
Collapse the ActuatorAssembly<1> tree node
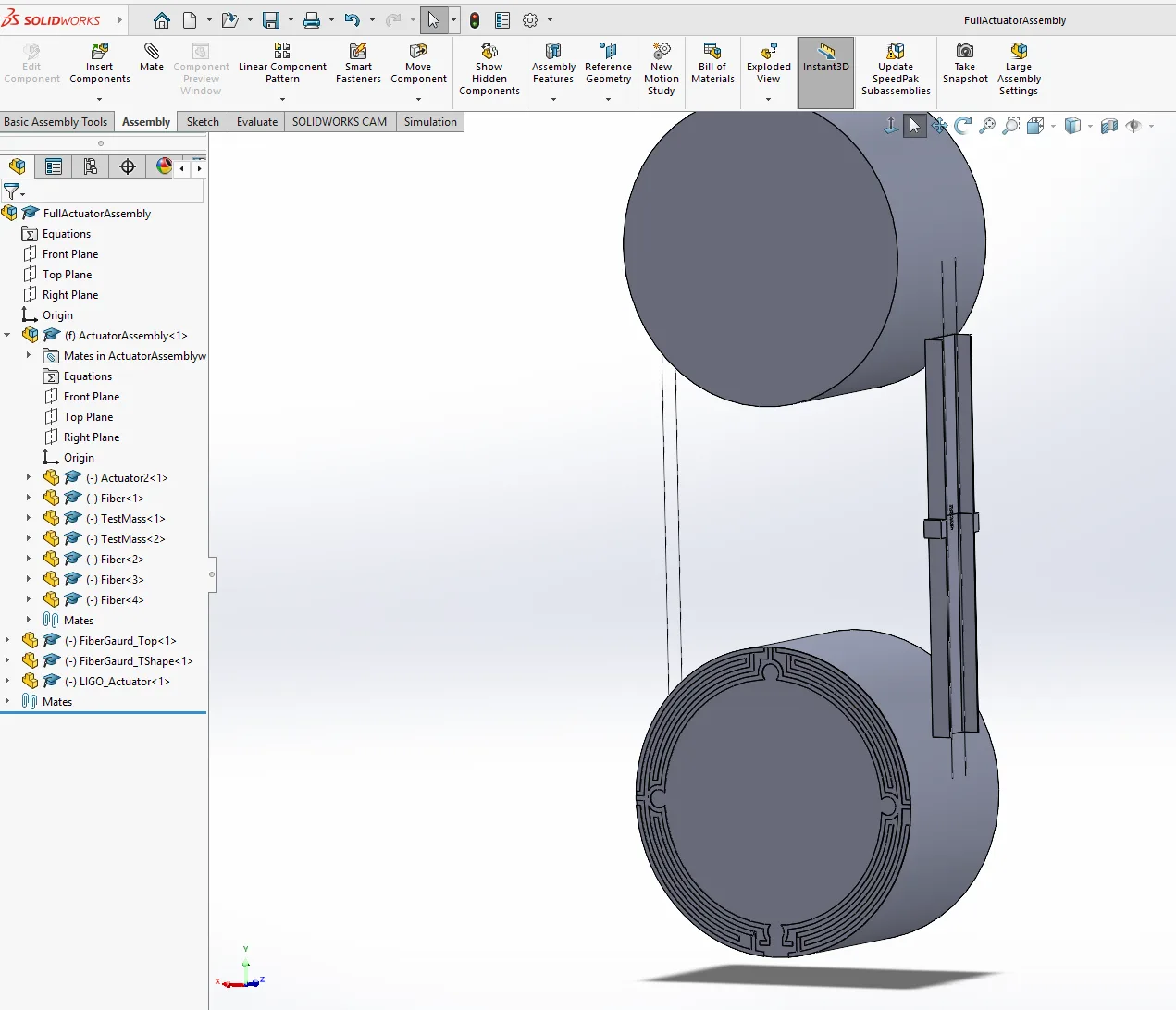8,336
